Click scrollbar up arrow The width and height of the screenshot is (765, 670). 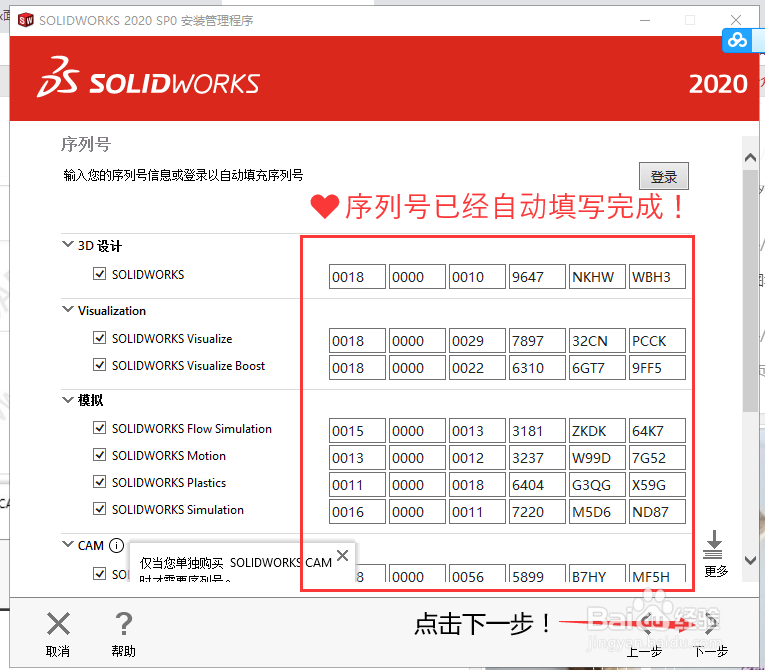coord(750,158)
